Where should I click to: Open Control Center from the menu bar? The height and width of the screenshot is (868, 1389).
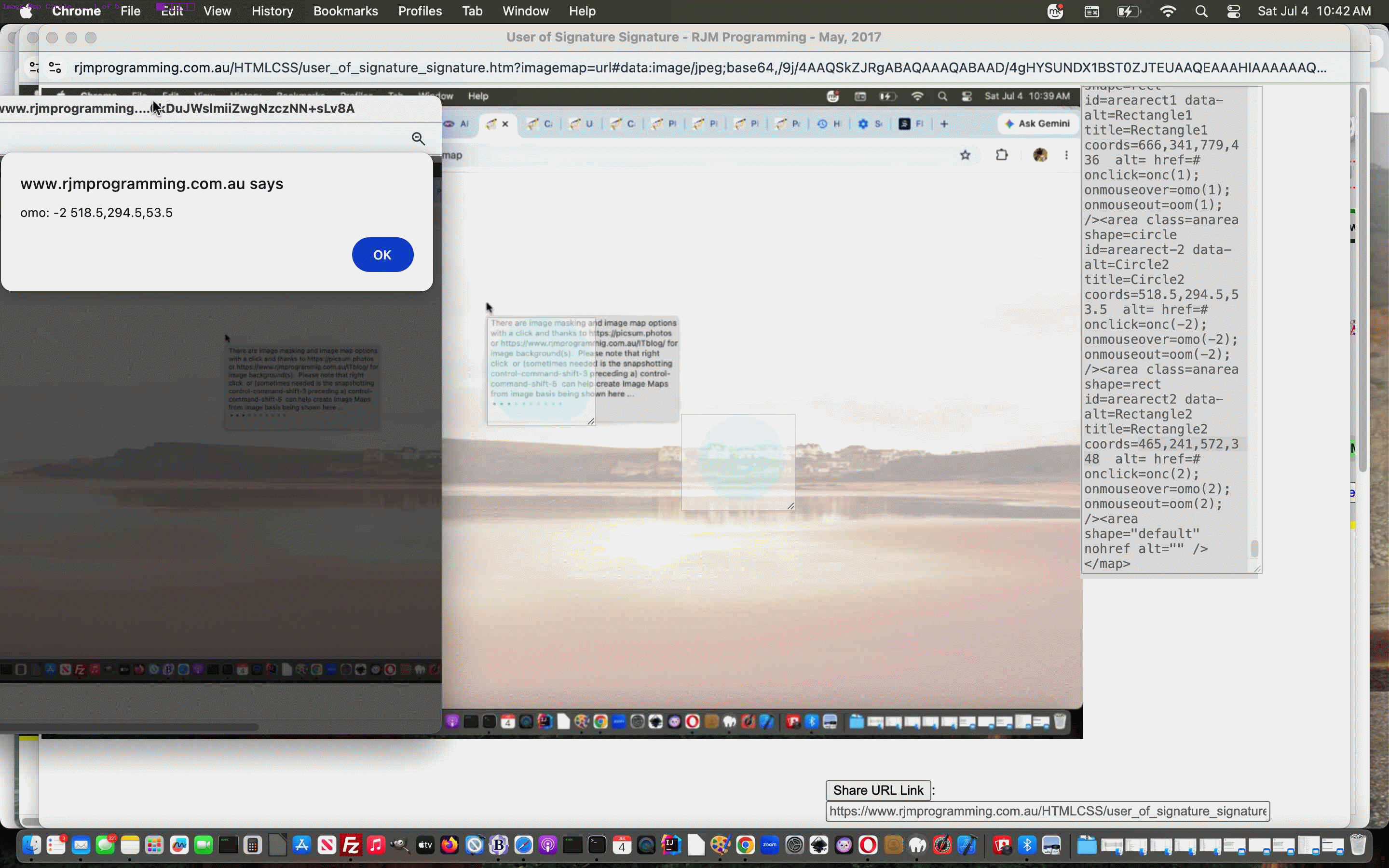tap(1233, 11)
